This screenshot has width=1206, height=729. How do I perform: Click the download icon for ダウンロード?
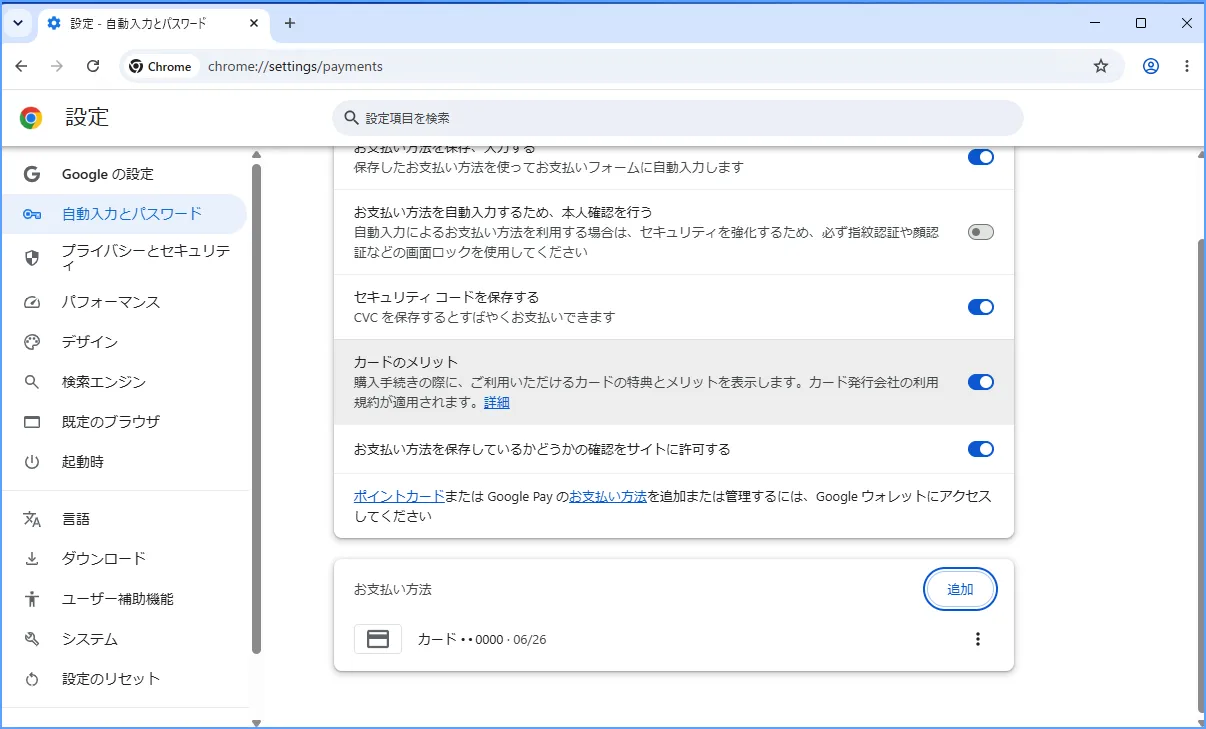[32, 559]
